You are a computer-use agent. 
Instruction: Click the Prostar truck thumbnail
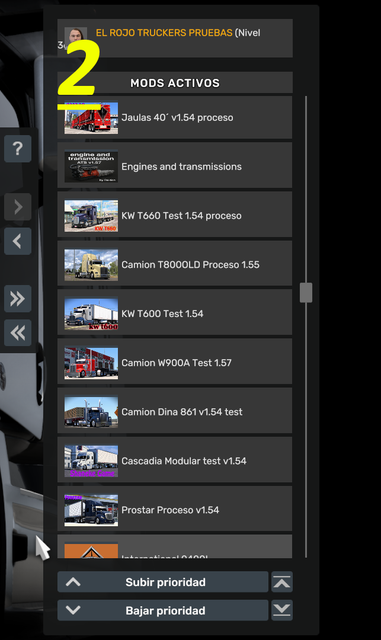pos(91,510)
